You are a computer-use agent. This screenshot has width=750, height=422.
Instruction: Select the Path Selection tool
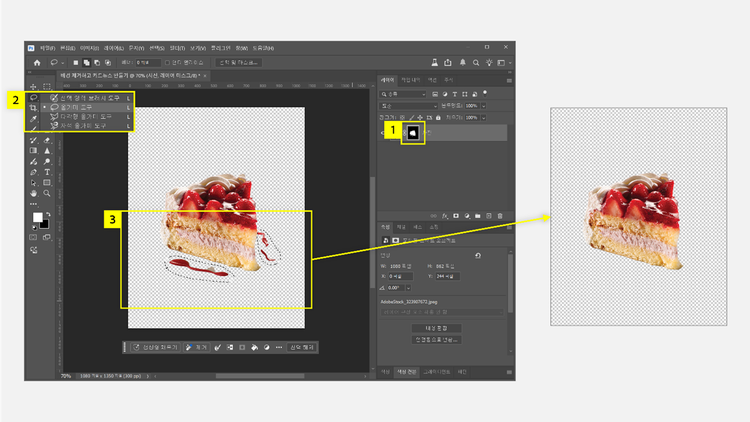(33, 183)
